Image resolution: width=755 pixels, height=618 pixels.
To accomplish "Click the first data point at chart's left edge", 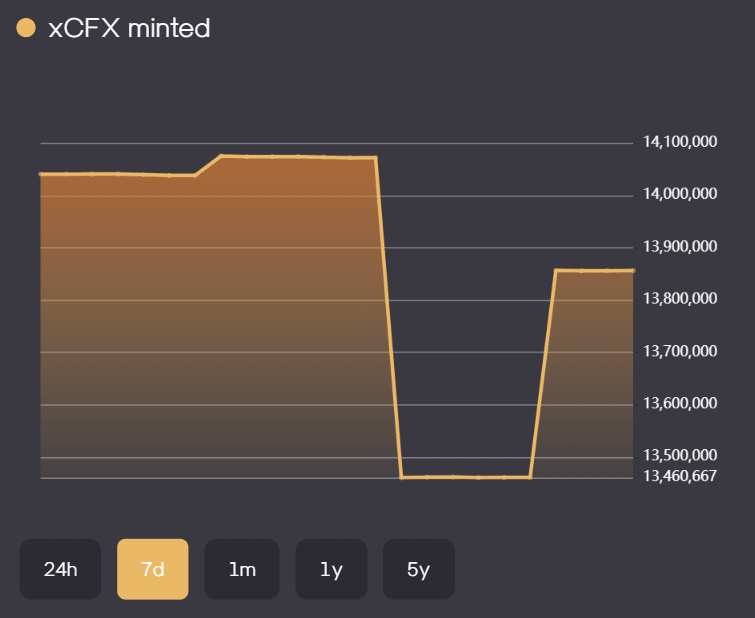I will (x=41, y=174).
